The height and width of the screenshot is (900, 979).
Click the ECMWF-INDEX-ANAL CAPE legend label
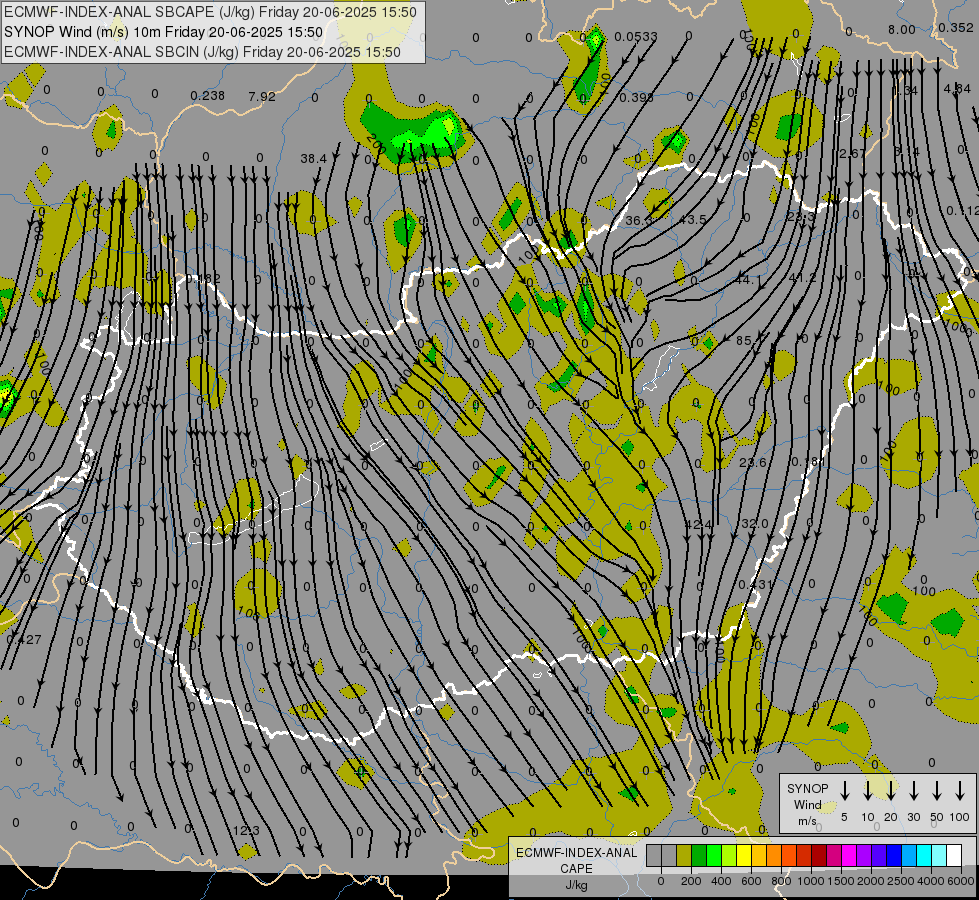click(576, 860)
